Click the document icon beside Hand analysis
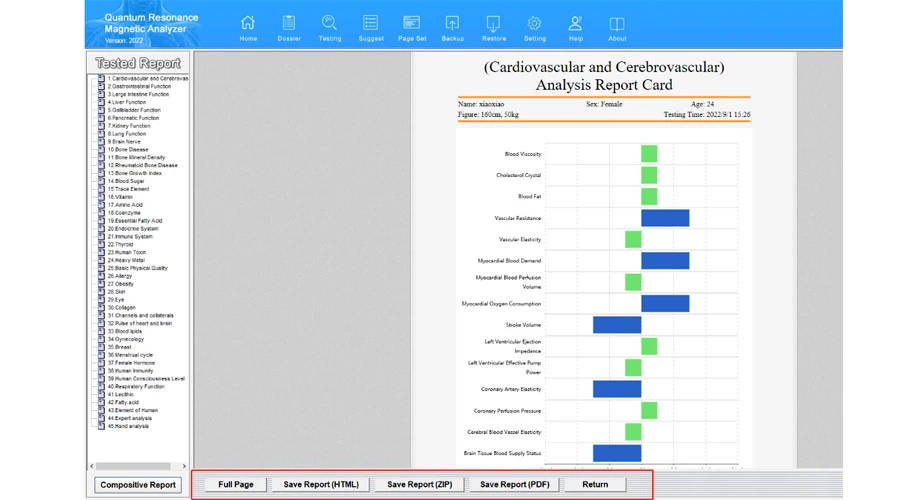The image size is (900, 500). coord(101,426)
